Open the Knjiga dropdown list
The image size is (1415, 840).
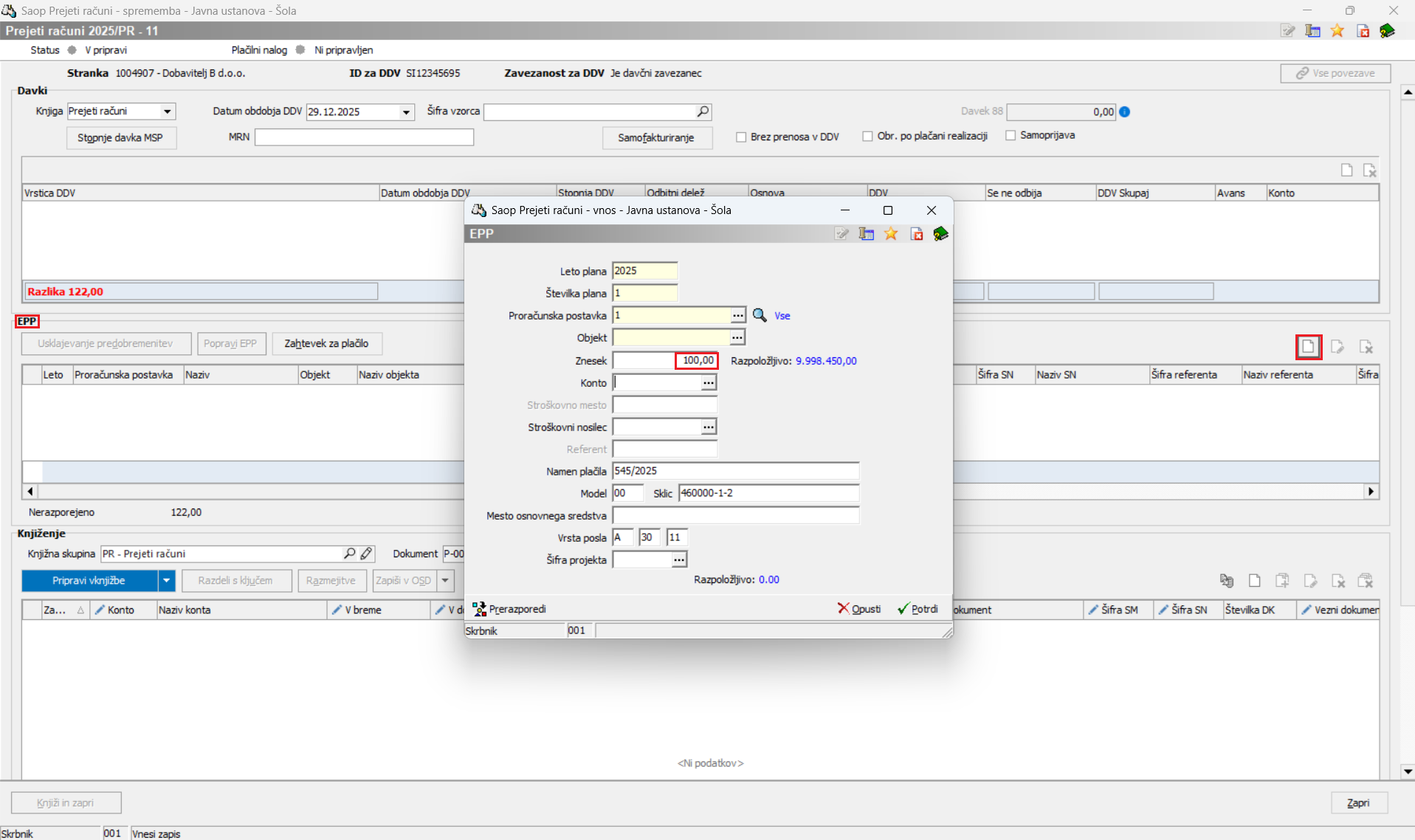168,111
